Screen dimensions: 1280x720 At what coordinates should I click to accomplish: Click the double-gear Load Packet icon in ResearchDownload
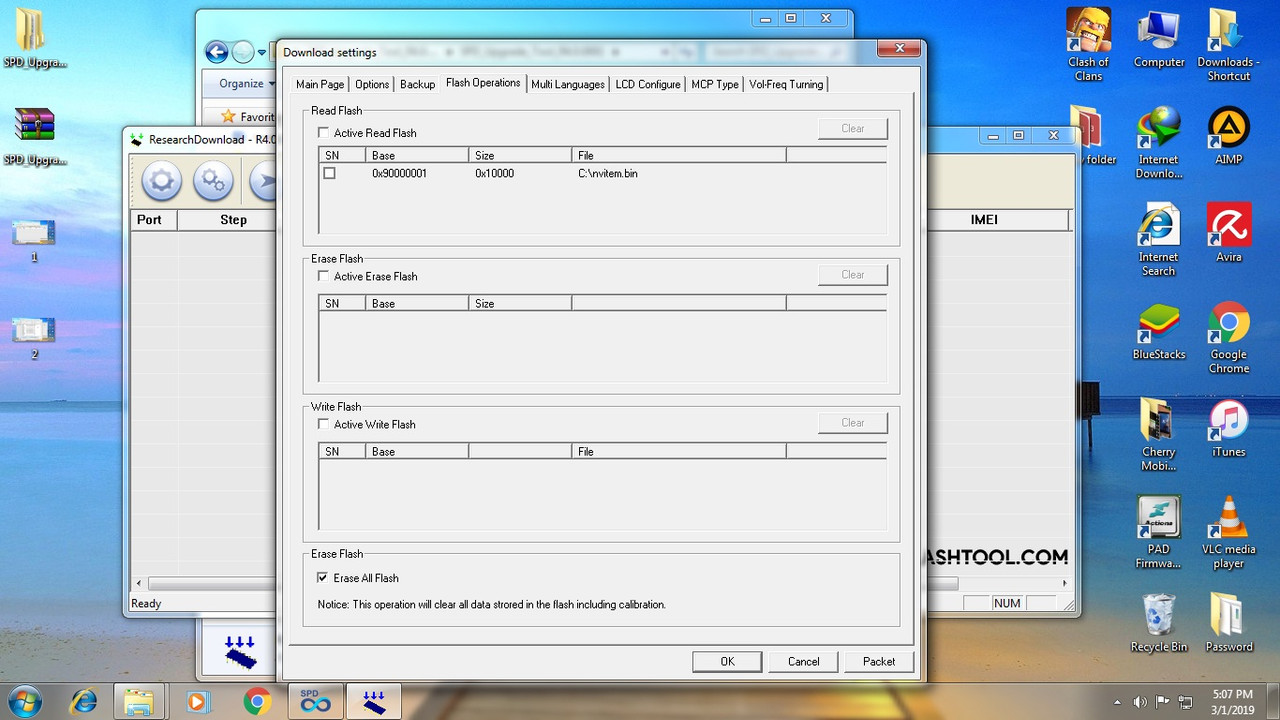coord(213,182)
